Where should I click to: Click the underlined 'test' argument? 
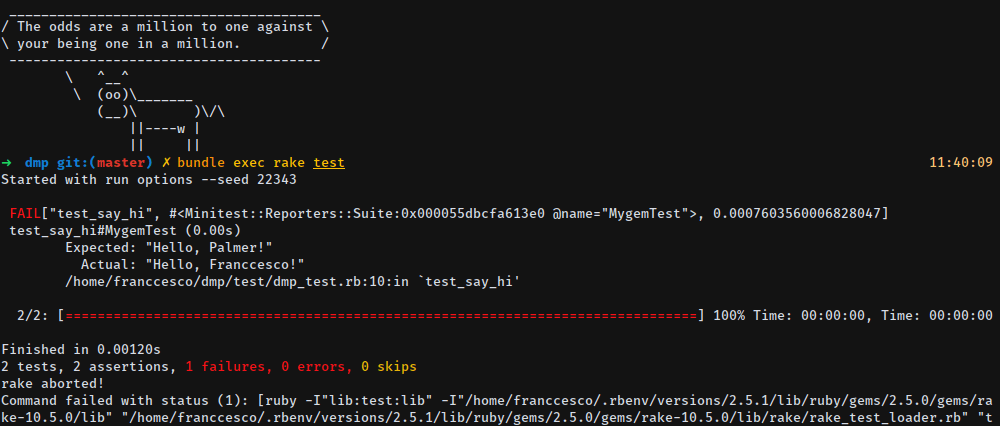coord(329,162)
